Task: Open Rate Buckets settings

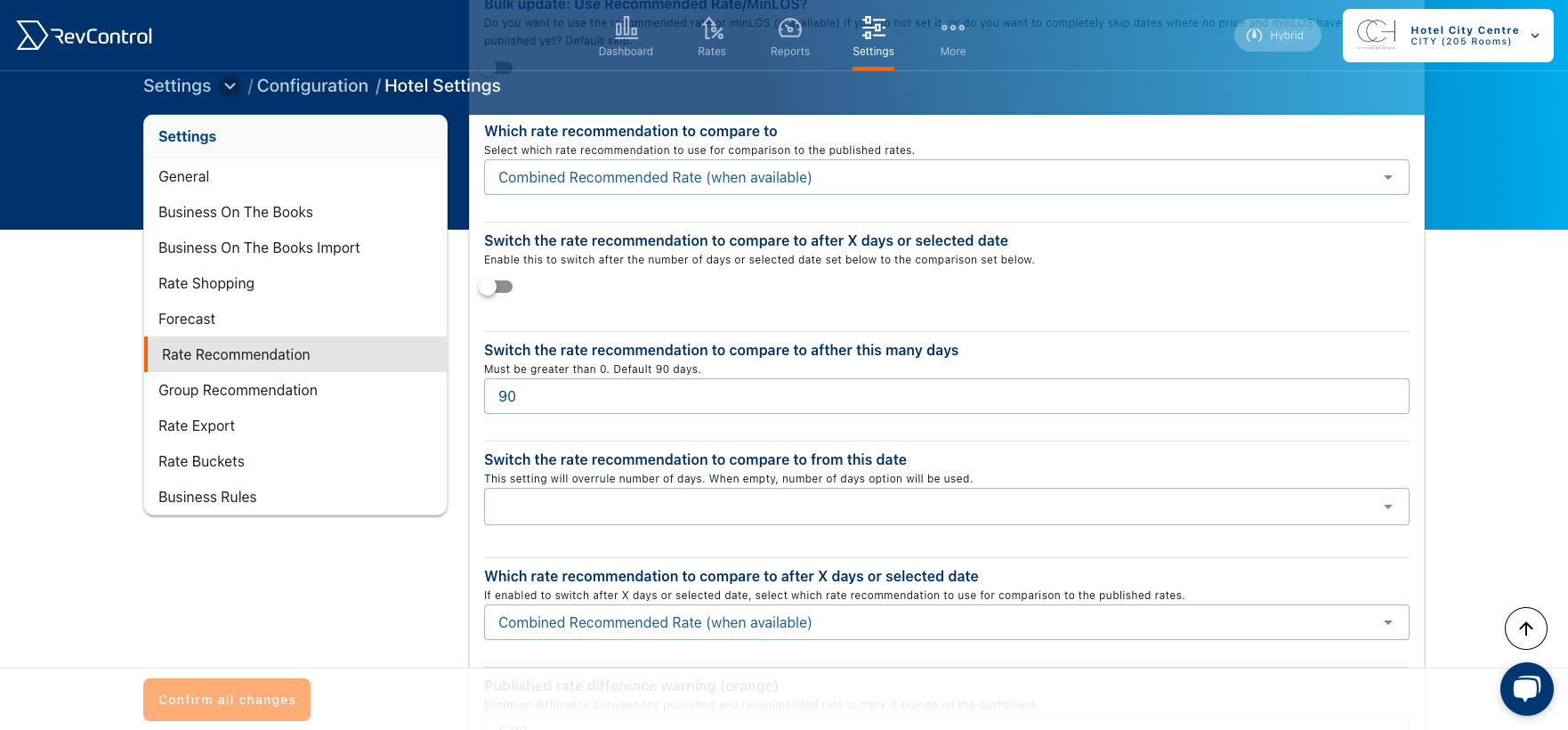Action: pos(295,461)
